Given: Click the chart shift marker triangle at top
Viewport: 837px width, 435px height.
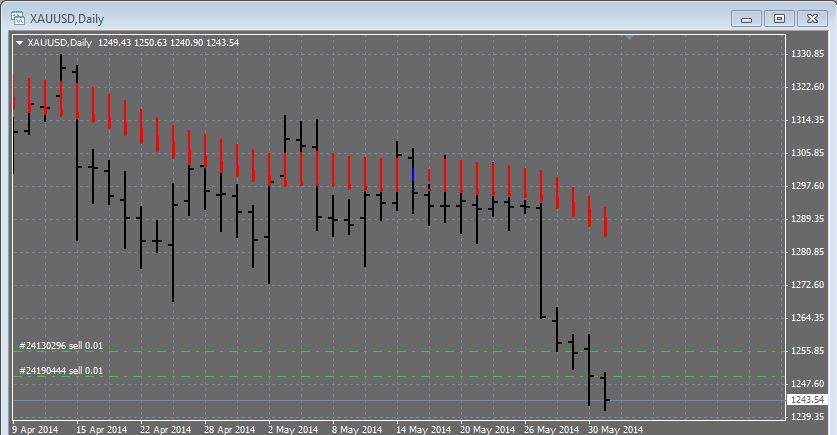Looking at the screenshot, I should pos(630,37).
